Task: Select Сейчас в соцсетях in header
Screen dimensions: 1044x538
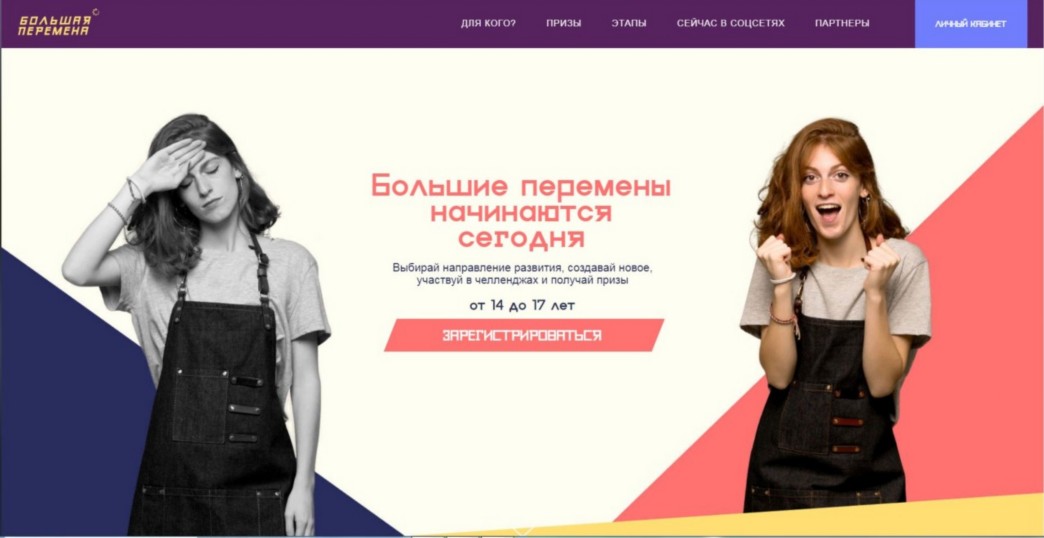Action: click(730, 23)
